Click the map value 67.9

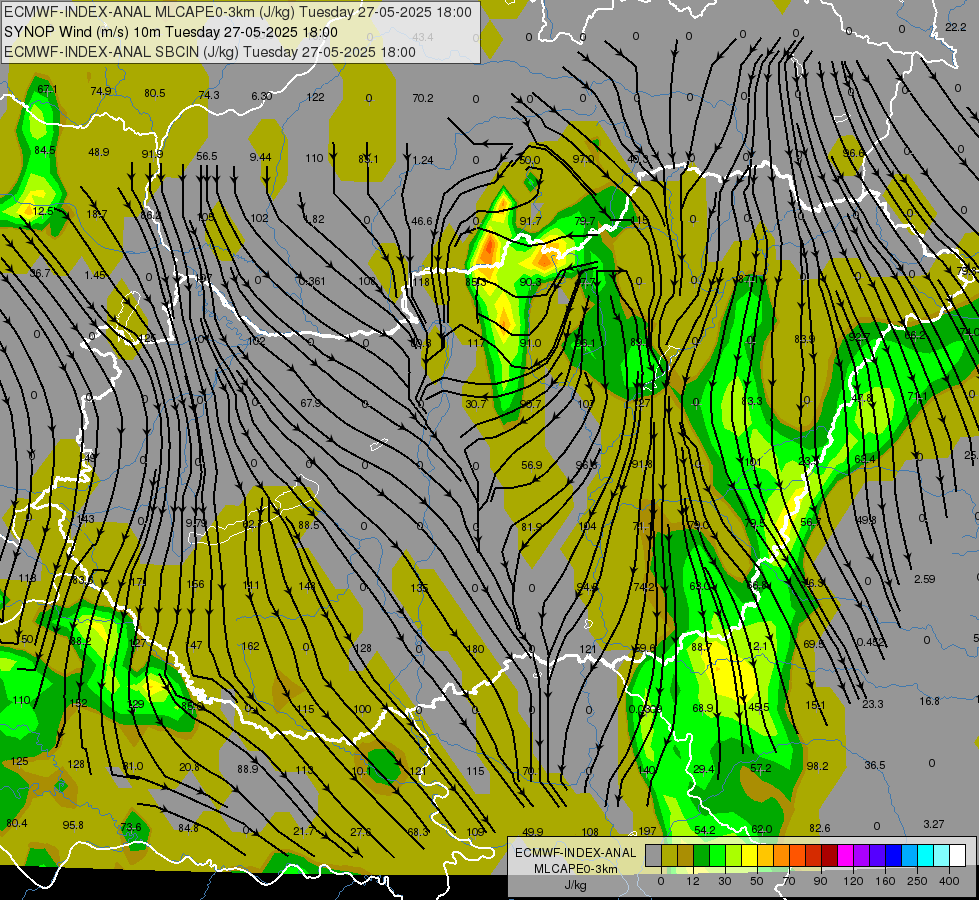[310, 403]
